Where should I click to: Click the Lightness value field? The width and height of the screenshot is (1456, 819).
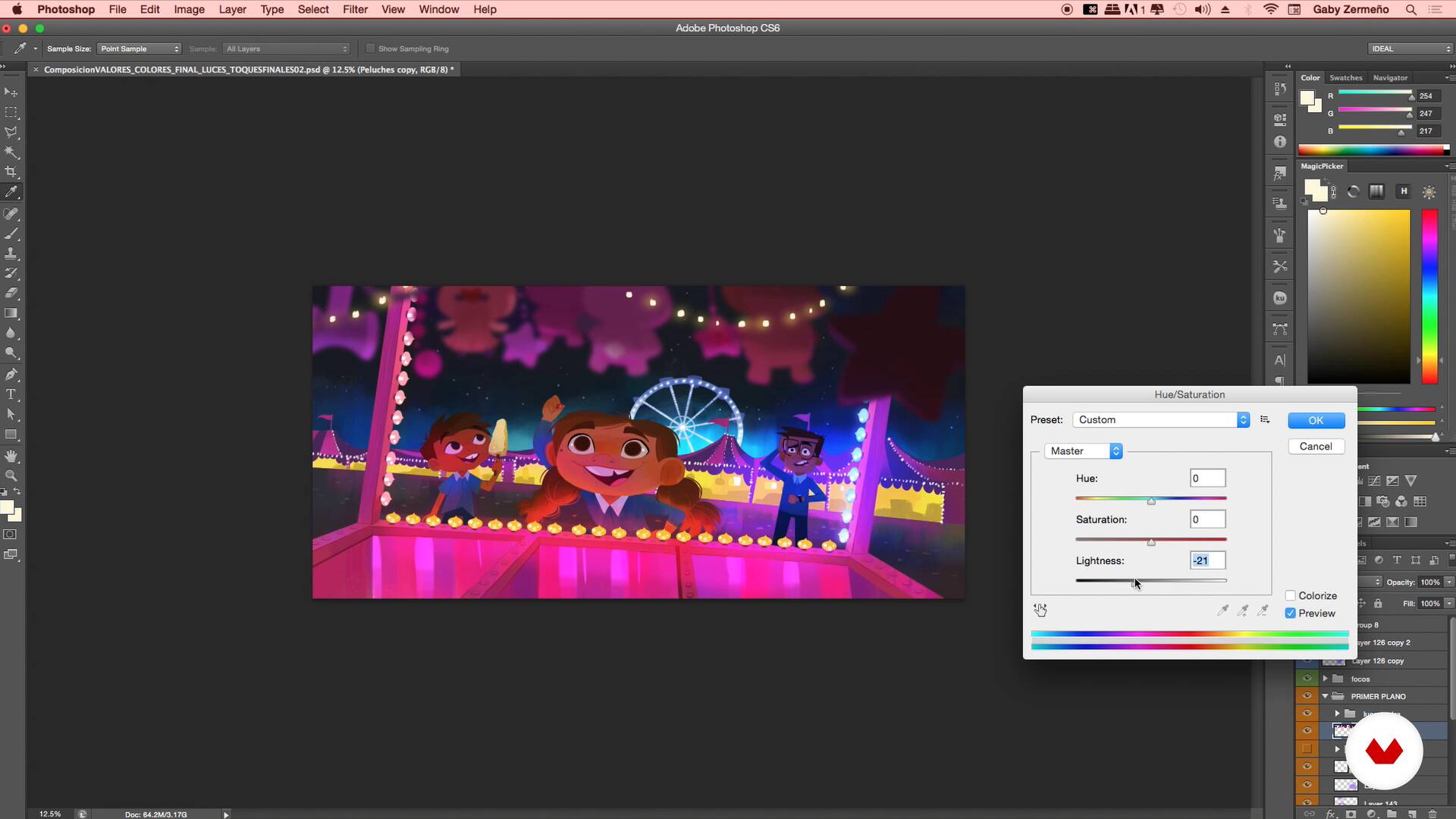[x=1208, y=560]
